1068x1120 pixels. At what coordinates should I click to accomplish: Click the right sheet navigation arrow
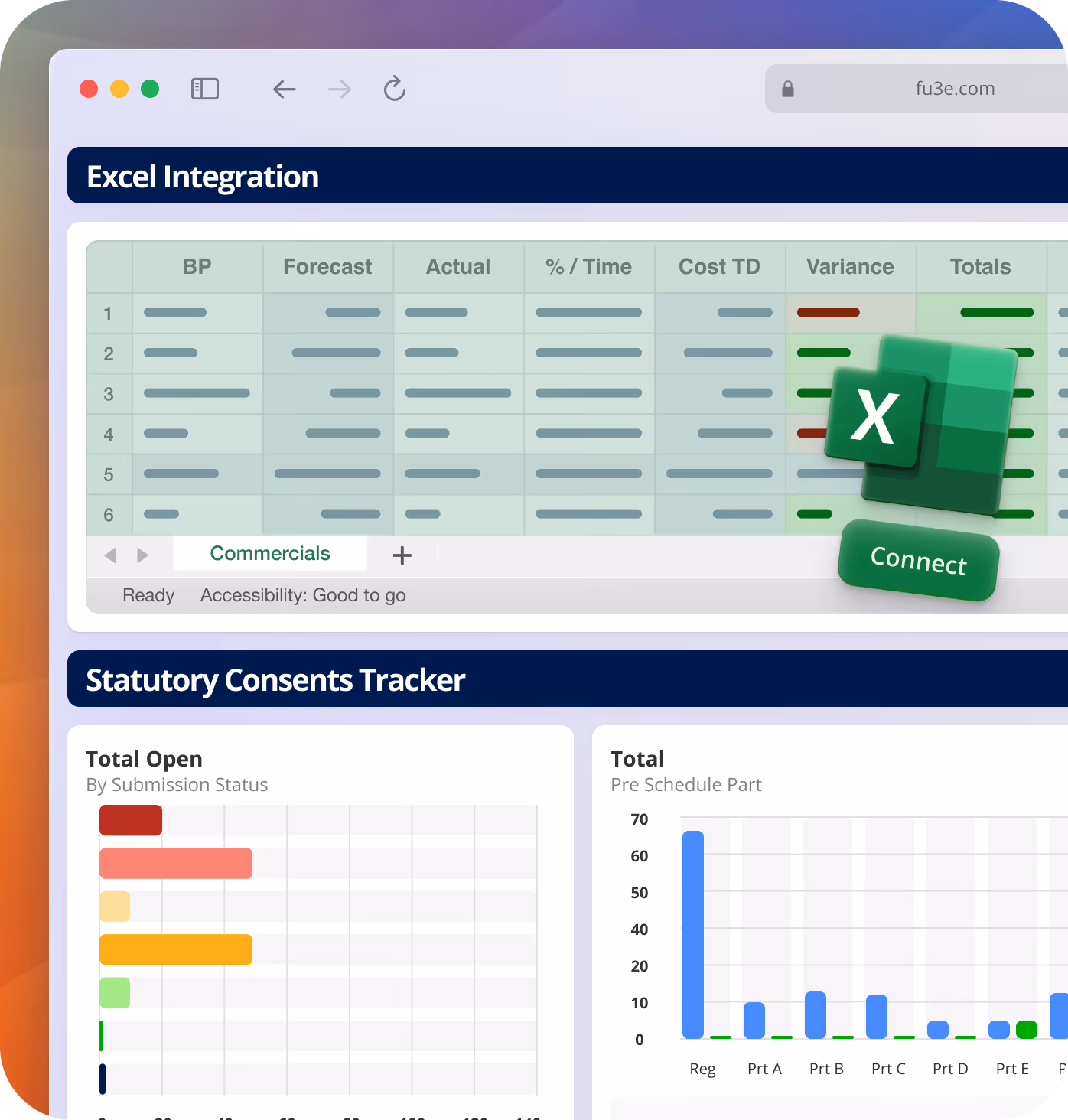coord(142,555)
